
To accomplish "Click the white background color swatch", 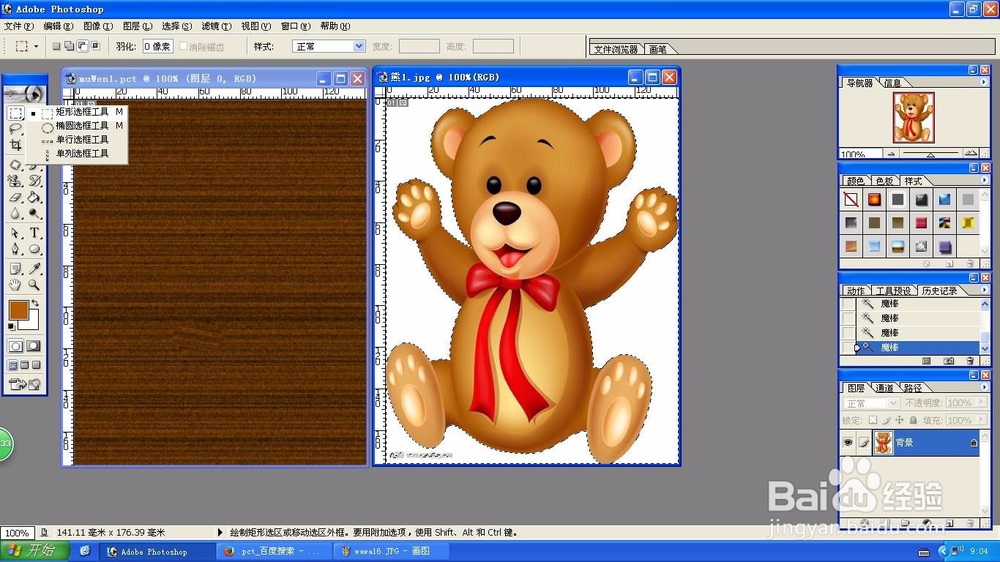I will pos(33,324).
